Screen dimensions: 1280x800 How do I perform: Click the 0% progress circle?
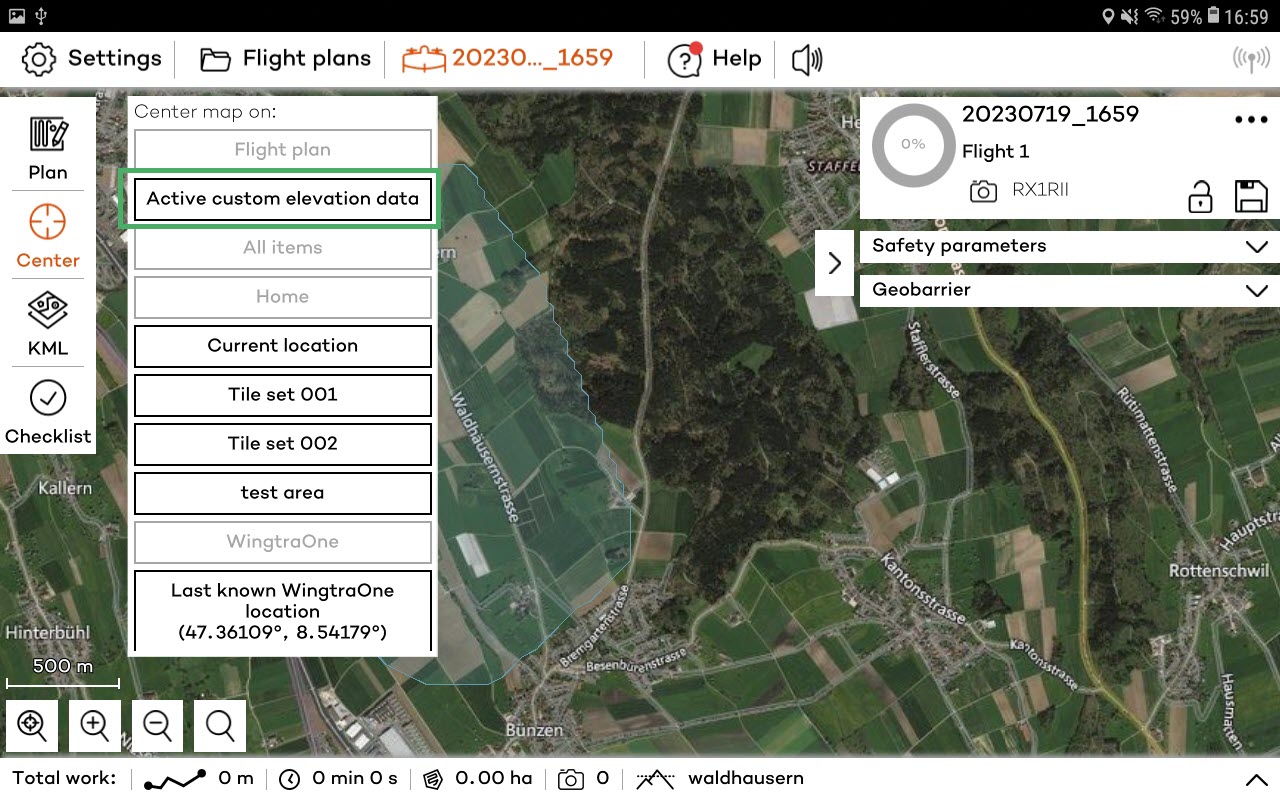point(912,145)
